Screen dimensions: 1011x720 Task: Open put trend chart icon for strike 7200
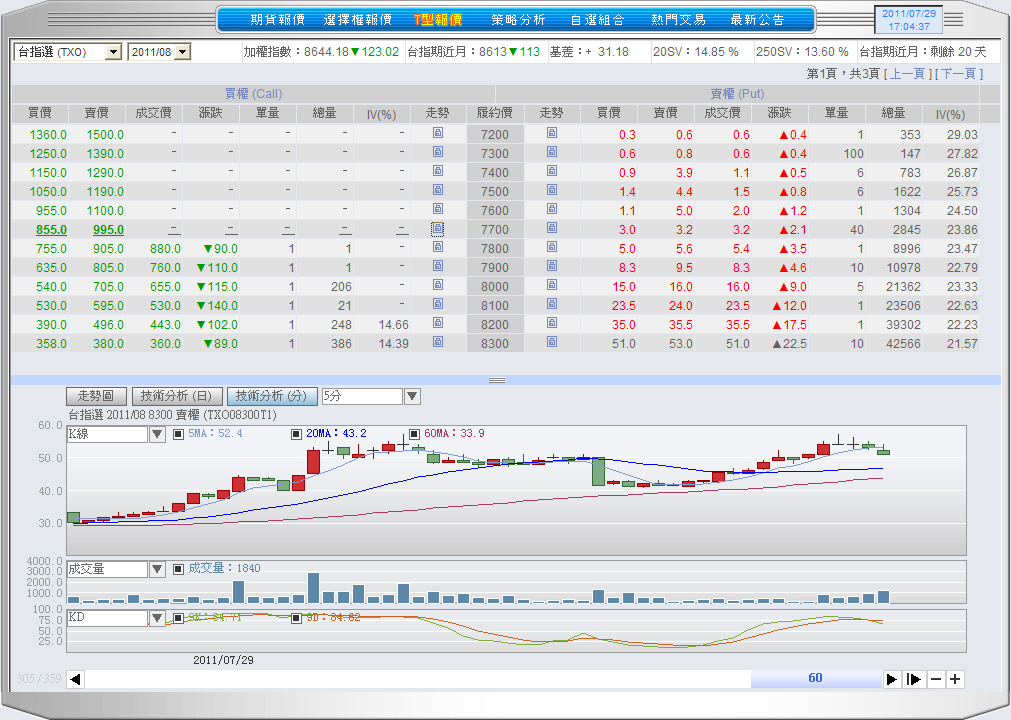552,133
